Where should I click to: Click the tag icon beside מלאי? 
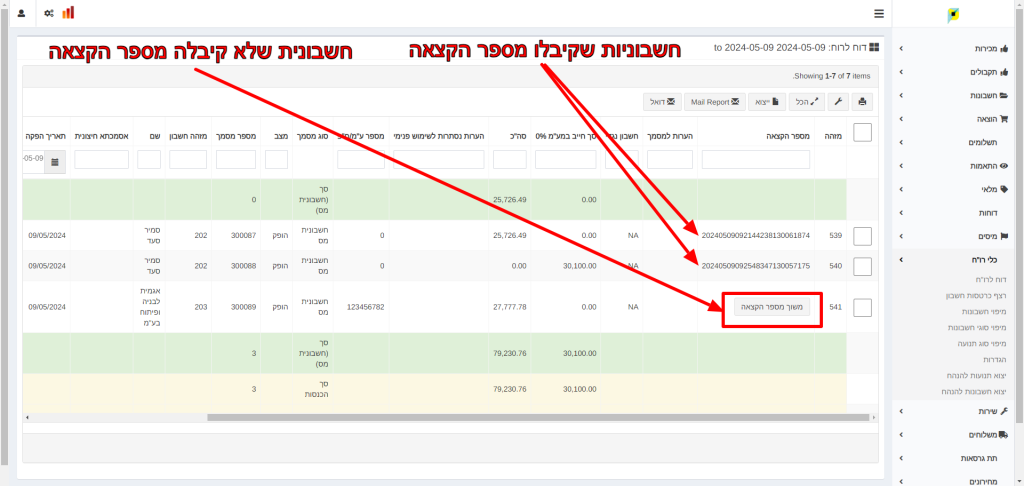coord(1004,189)
